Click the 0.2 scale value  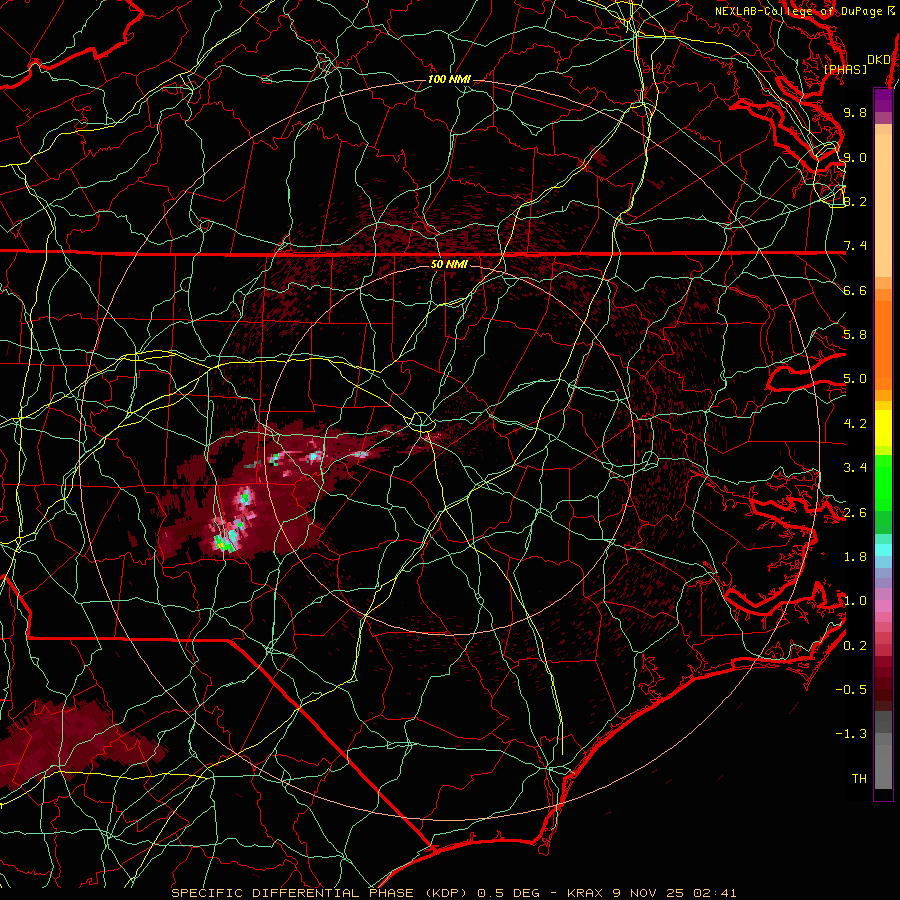855,646
